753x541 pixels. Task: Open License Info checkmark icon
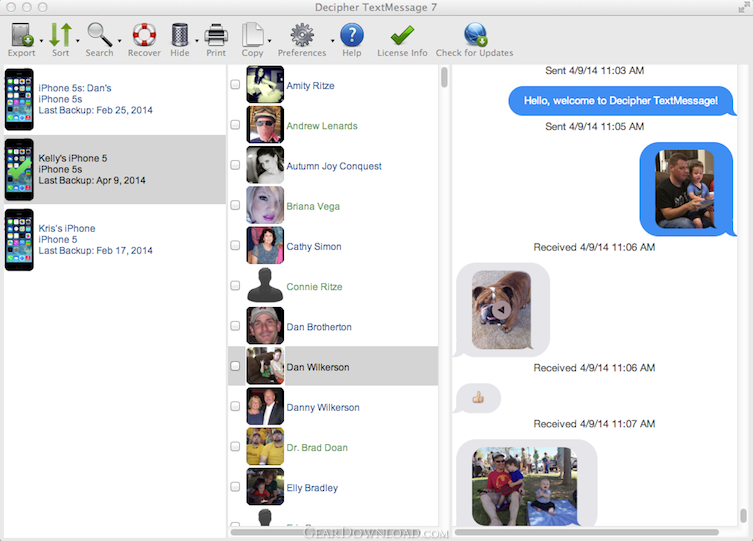click(x=402, y=35)
